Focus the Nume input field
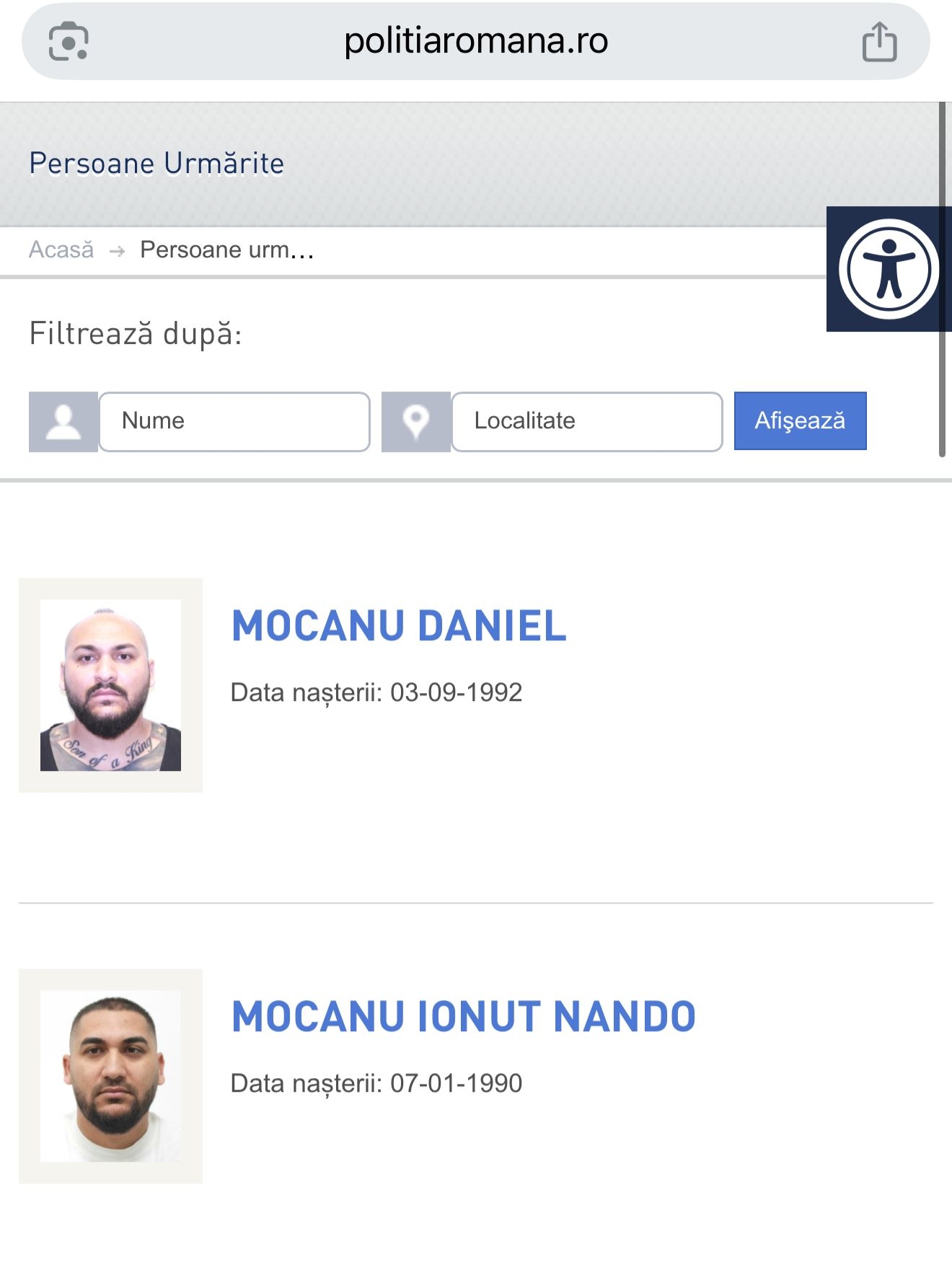 [234, 422]
